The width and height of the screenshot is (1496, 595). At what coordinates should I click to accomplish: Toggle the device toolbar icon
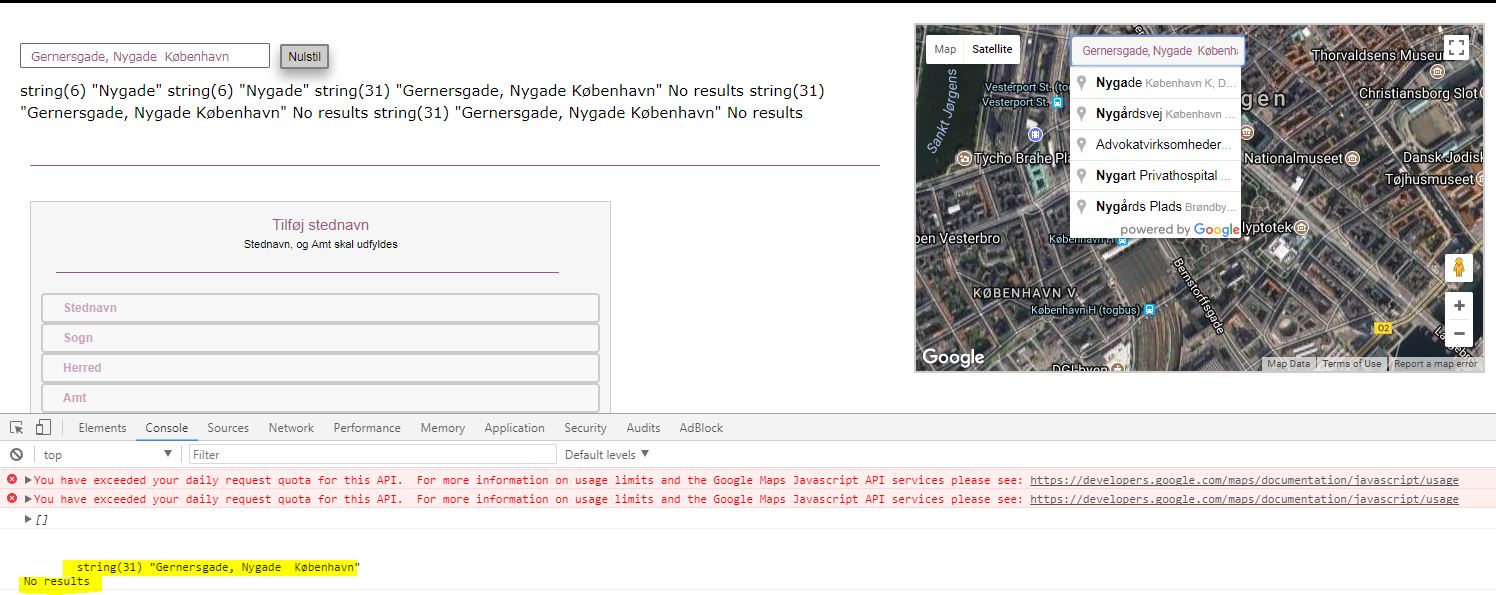[43, 428]
